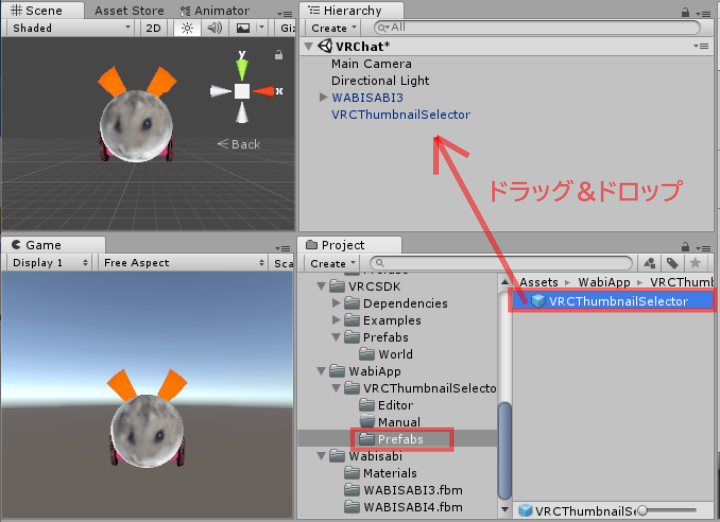The image size is (720, 522).
Task: Select VRCThumbnailSelector in Hierarchy
Action: pos(400,114)
